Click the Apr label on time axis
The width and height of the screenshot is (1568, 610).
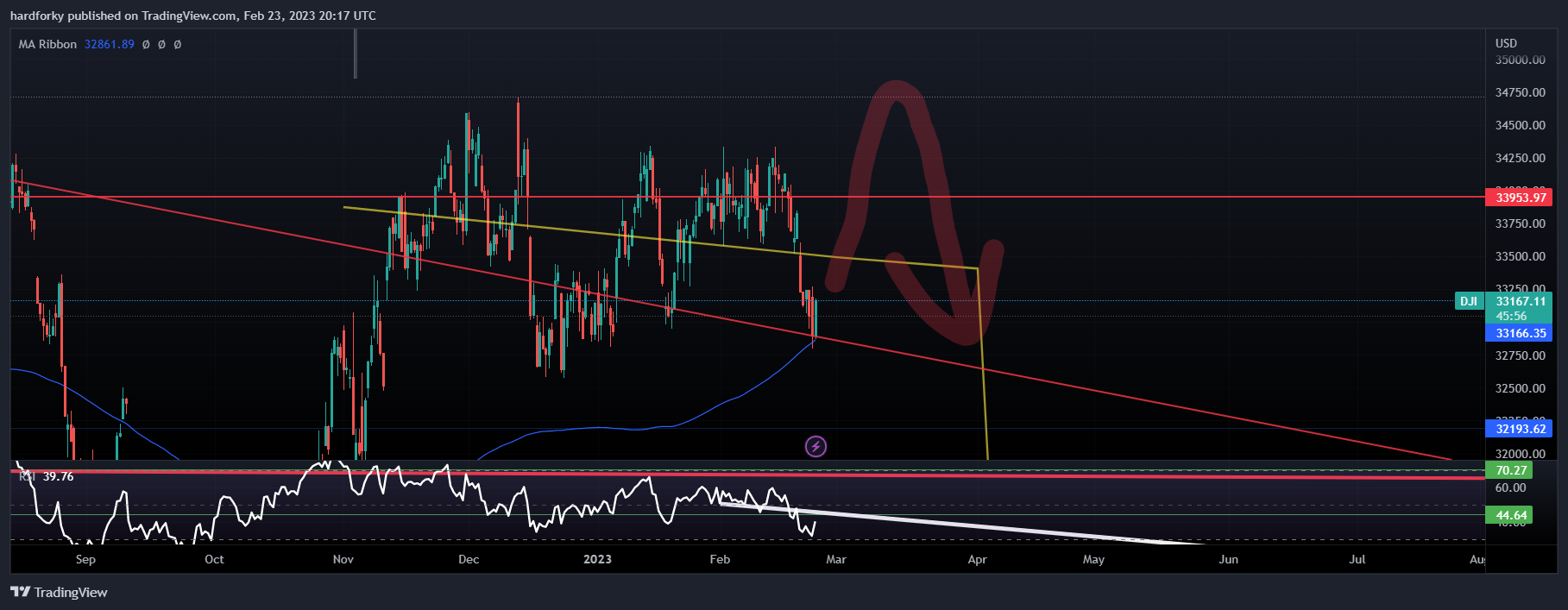click(977, 559)
